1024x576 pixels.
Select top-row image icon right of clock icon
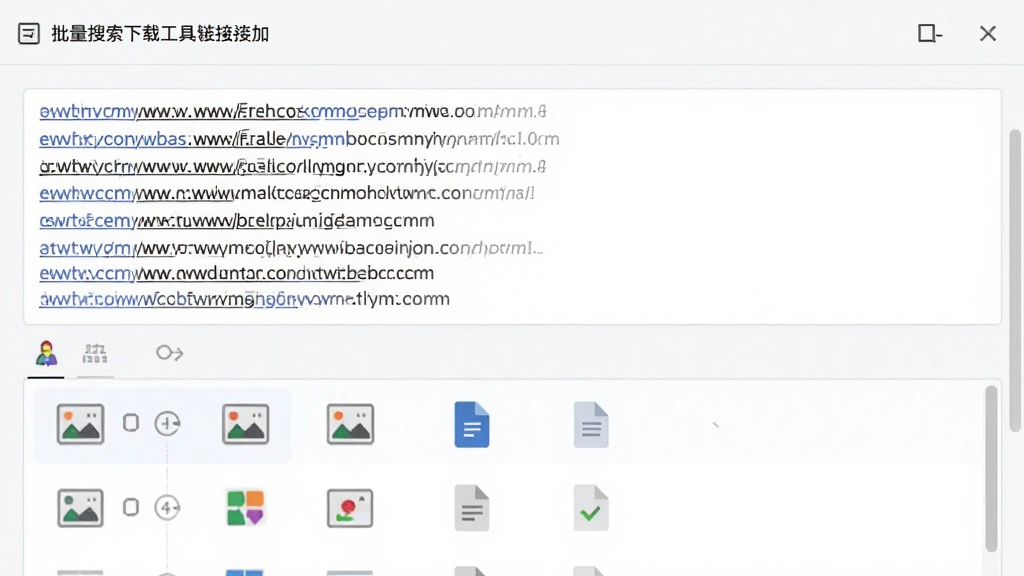[x=246, y=424]
